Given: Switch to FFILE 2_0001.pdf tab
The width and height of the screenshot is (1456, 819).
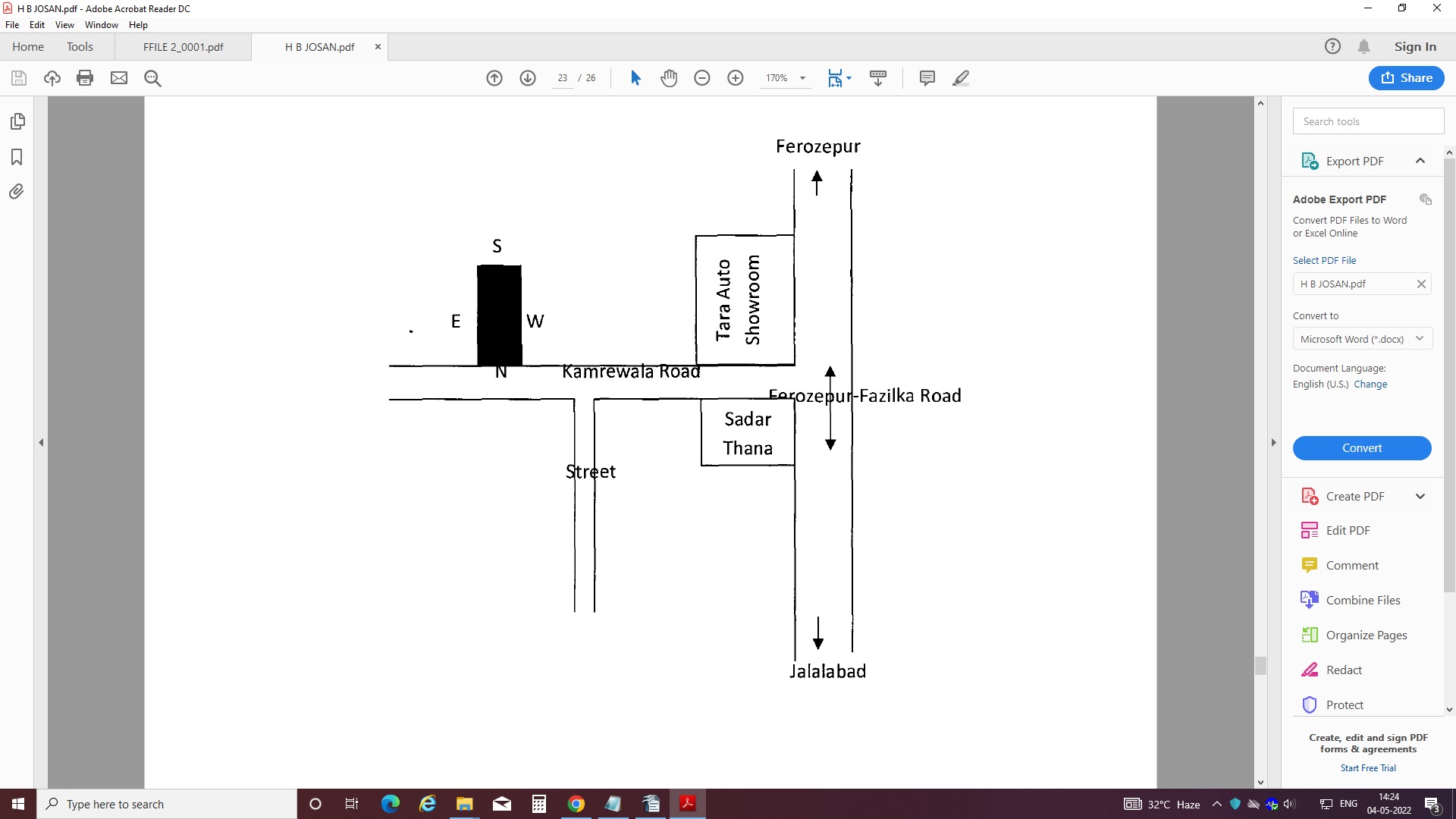Looking at the screenshot, I should 183,47.
